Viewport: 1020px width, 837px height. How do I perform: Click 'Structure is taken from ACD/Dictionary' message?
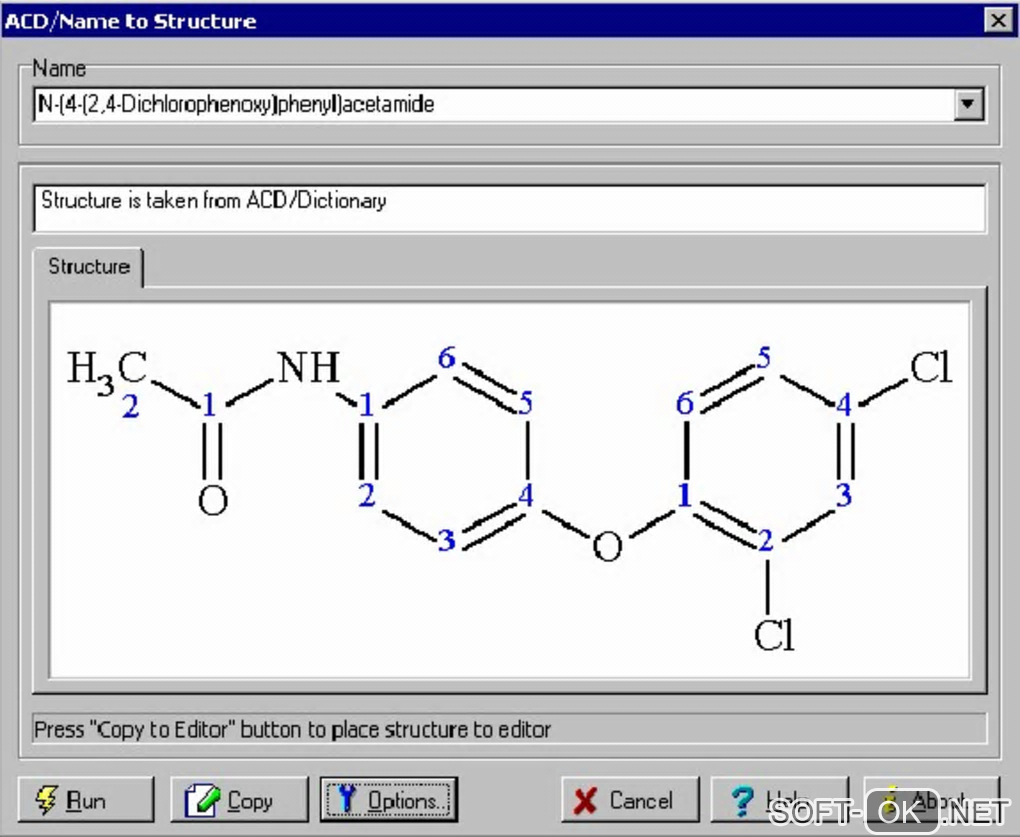[x=214, y=200]
